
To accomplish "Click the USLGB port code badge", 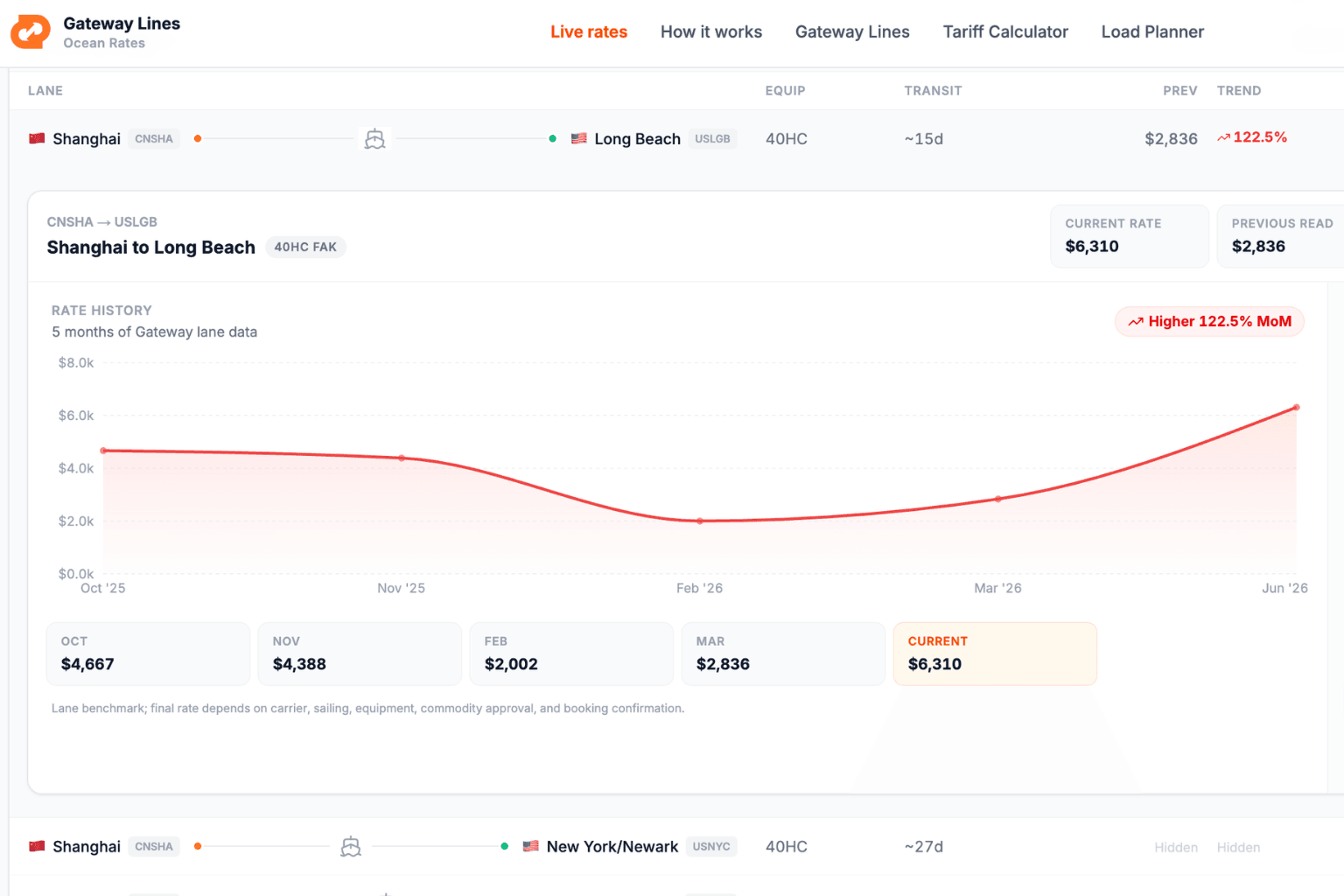I will [712, 138].
